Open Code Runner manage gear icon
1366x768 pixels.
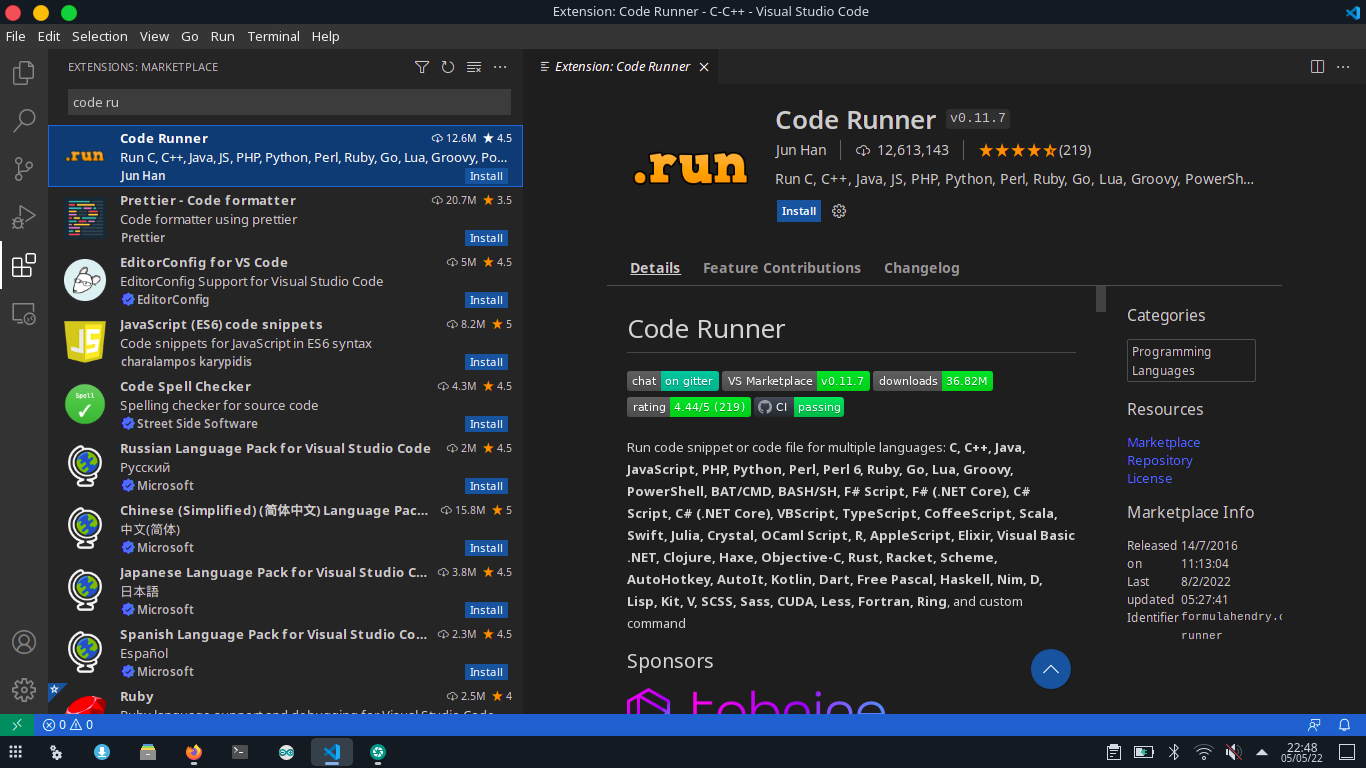coord(839,211)
